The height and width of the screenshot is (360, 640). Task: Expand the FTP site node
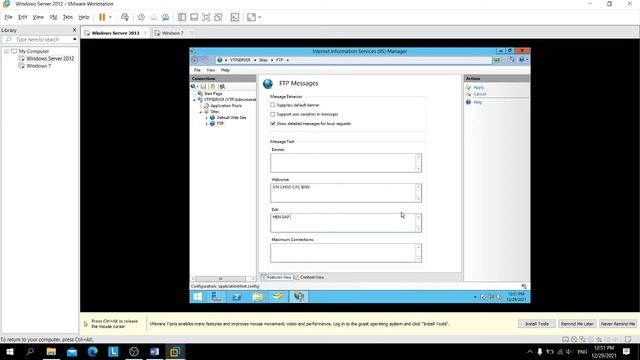click(207, 124)
